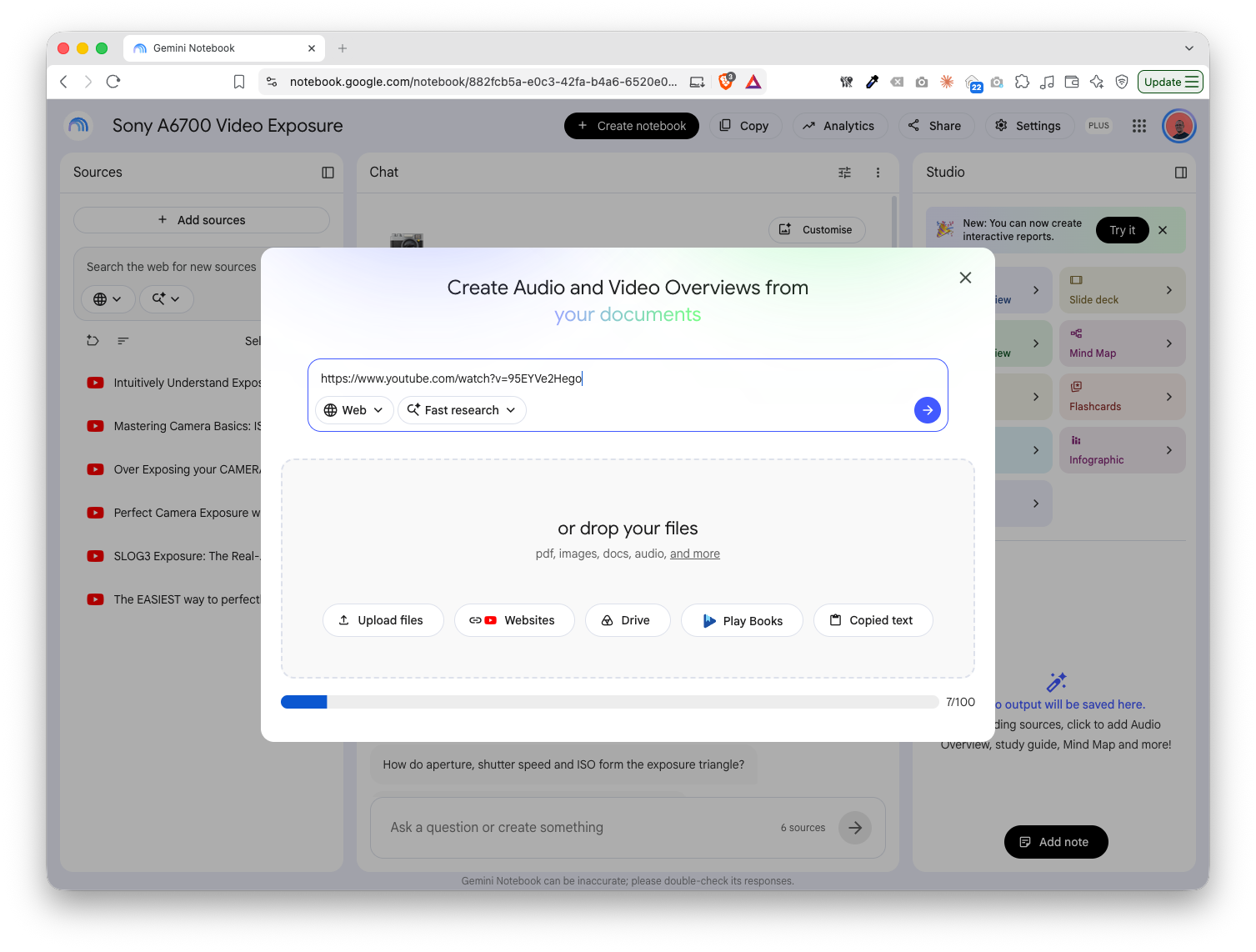1256x952 pixels.
Task: Click the source limit progress bar
Action: [x=609, y=702]
